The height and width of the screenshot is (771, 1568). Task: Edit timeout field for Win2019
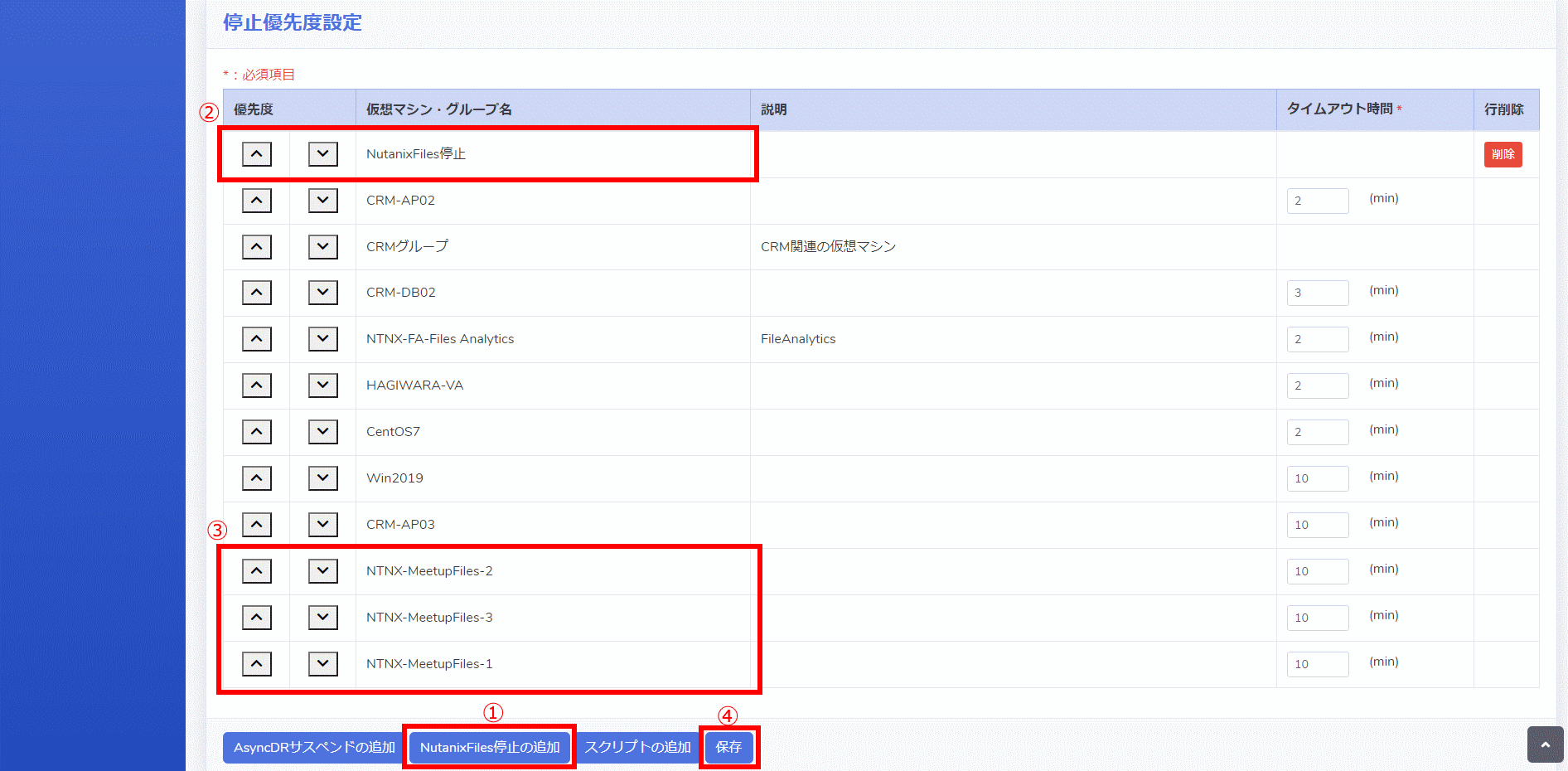pyautogui.click(x=1318, y=478)
